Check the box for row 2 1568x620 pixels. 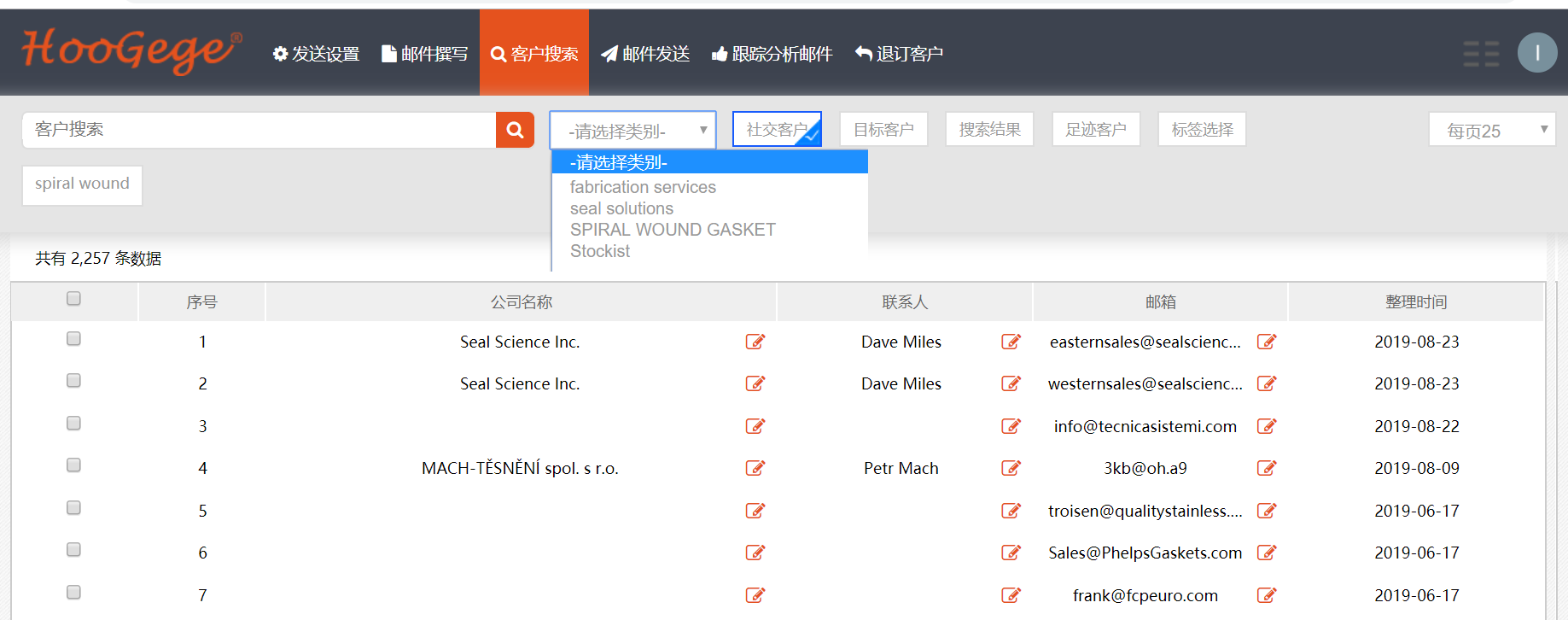click(73, 381)
